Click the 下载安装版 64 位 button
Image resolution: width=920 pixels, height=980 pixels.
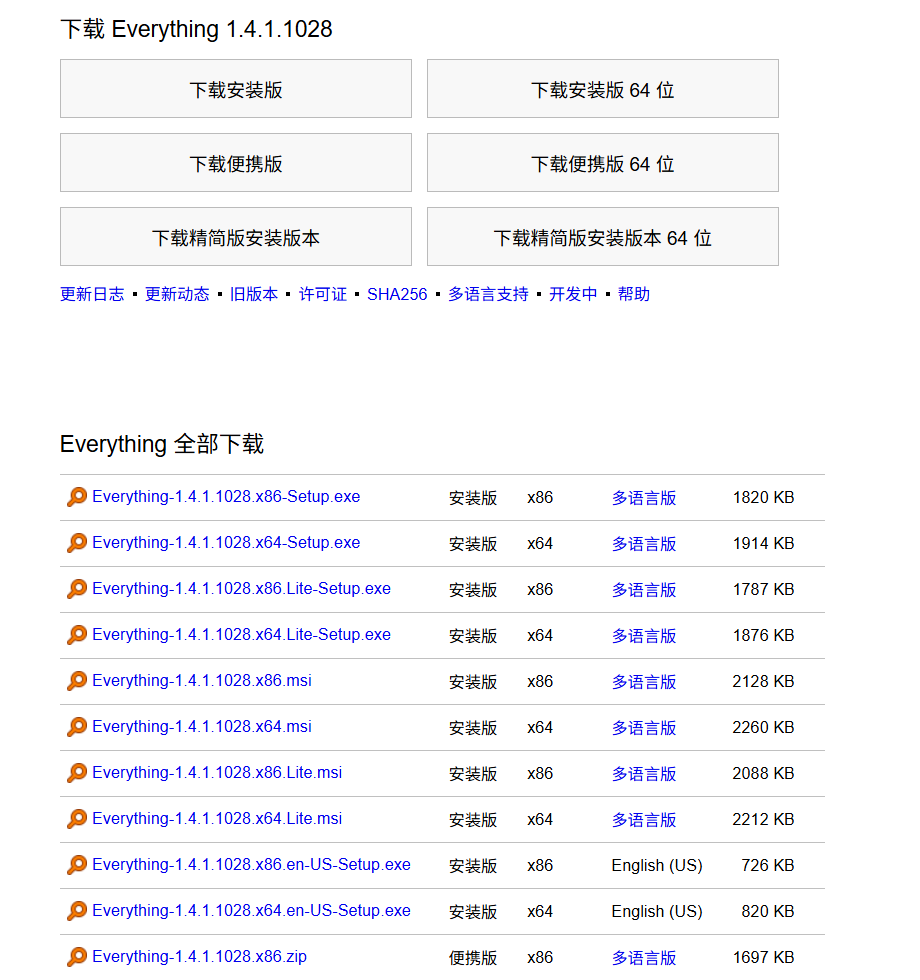[602, 89]
